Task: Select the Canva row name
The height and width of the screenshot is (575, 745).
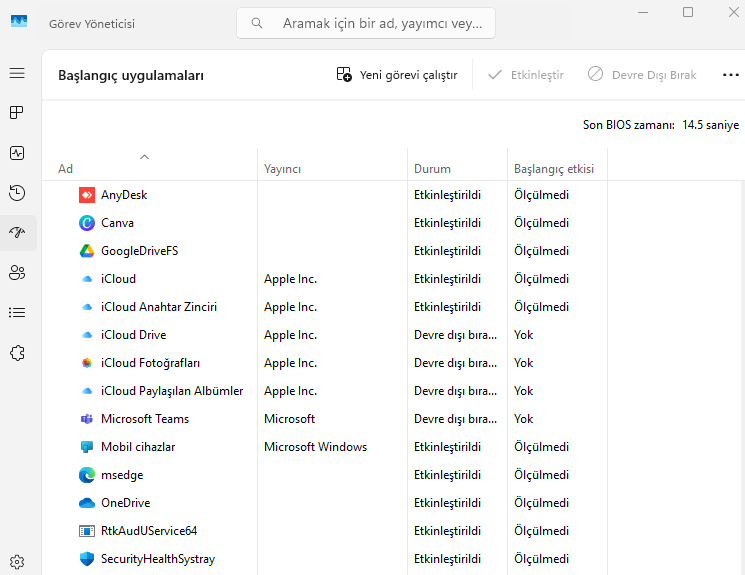Action: tap(117, 223)
